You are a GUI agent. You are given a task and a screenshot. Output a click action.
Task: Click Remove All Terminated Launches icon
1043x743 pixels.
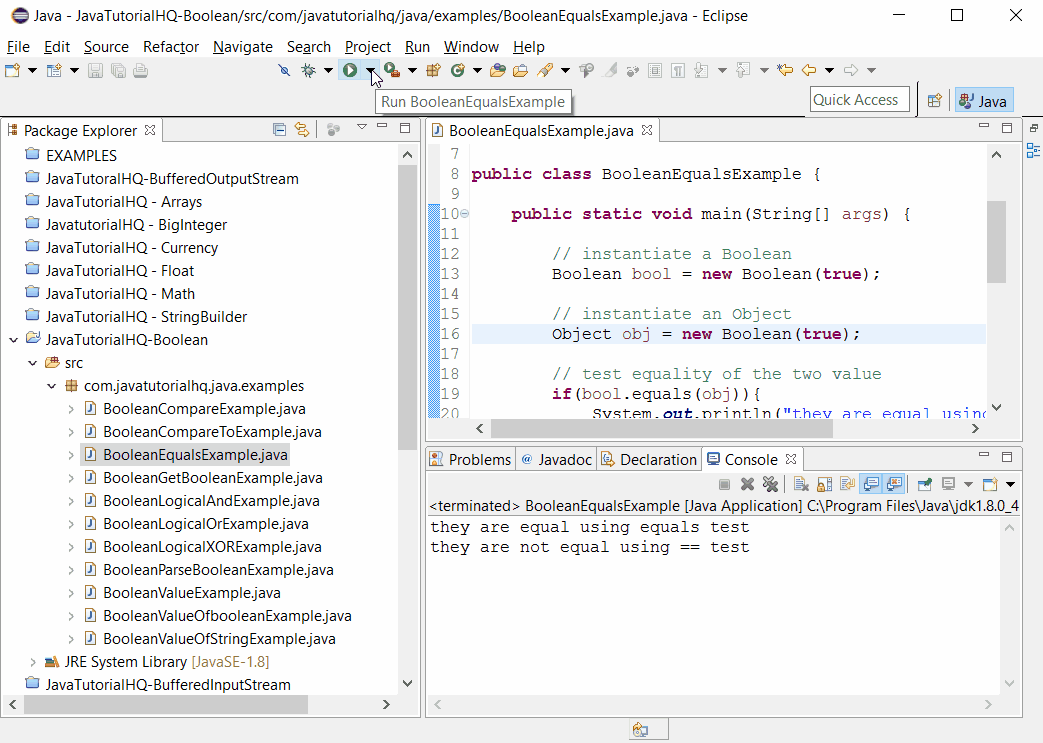pyautogui.click(x=770, y=484)
